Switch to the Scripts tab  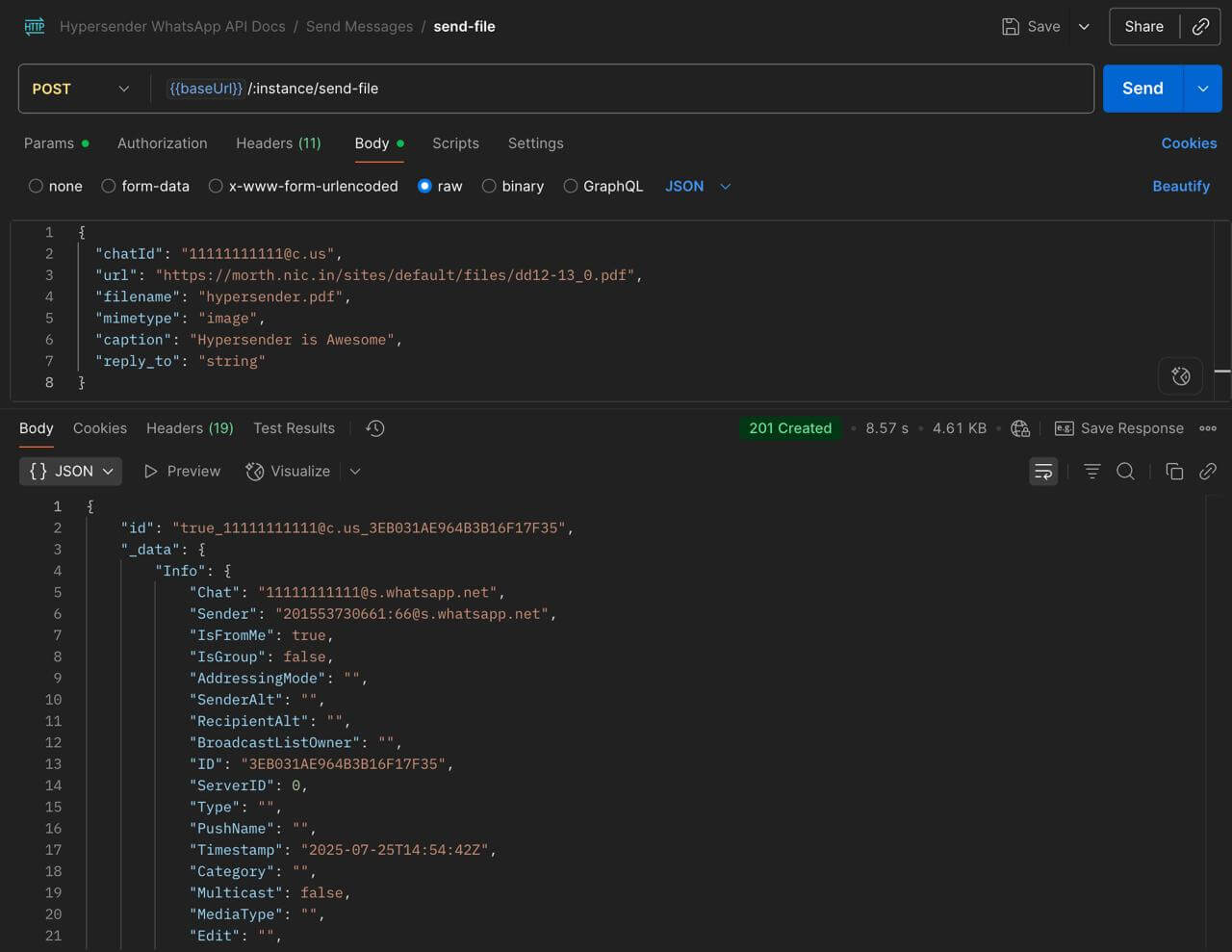click(x=455, y=143)
